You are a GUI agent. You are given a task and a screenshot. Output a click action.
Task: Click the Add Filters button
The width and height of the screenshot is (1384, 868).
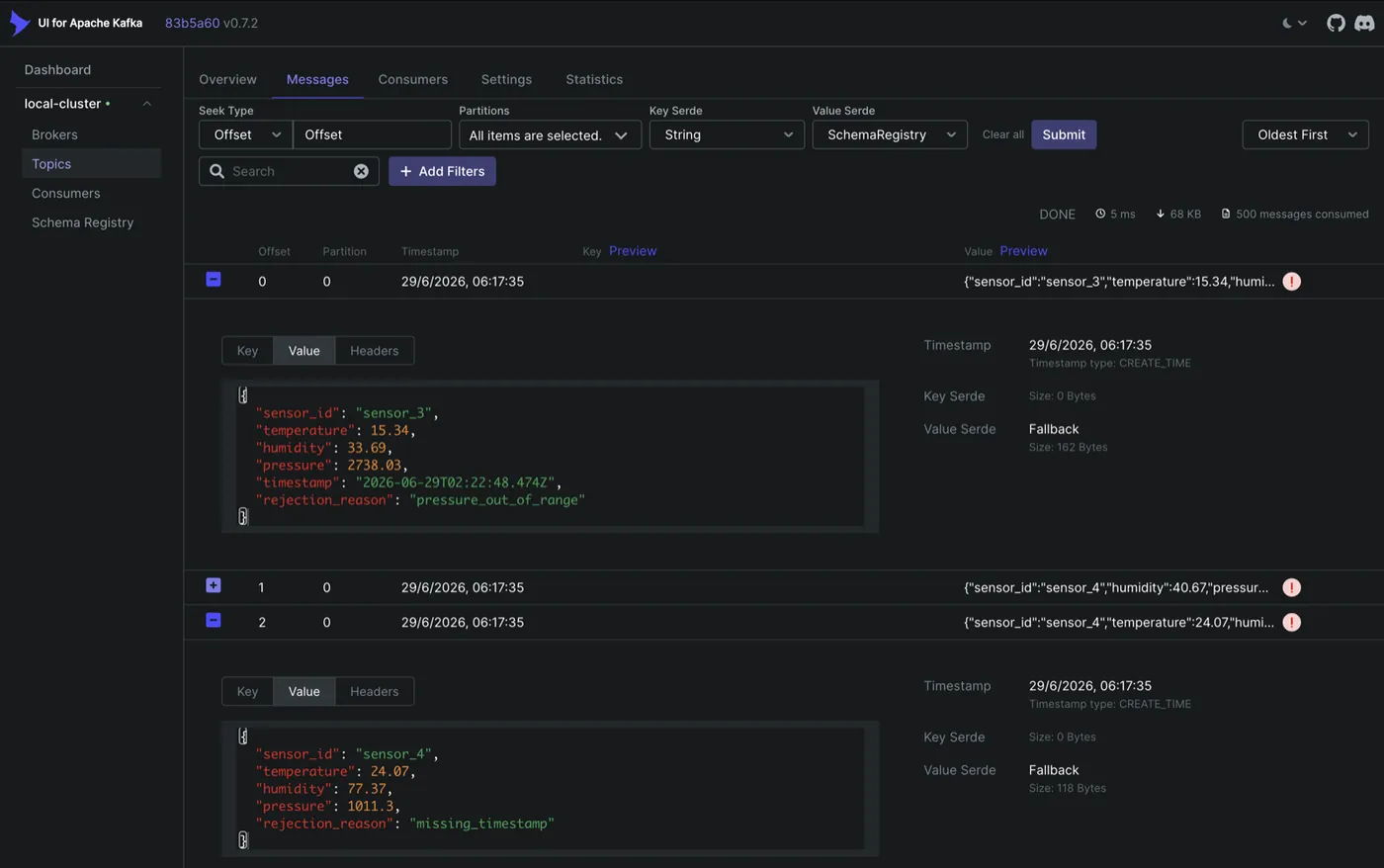click(x=442, y=171)
